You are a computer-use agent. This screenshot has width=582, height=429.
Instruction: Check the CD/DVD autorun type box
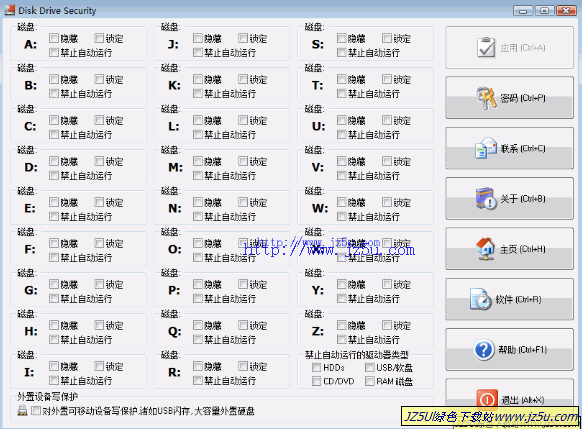pyautogui.click(x=317, y=381)
